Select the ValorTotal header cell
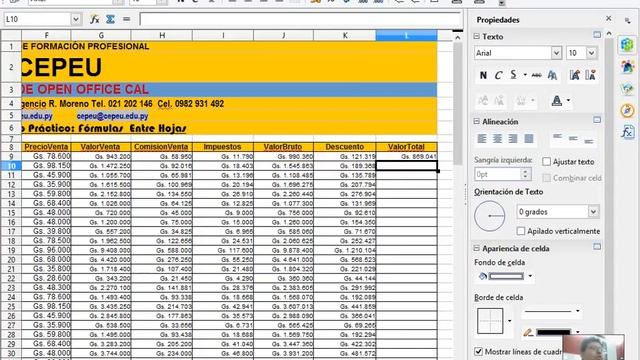640x360 pixels. tap(406, 147)
